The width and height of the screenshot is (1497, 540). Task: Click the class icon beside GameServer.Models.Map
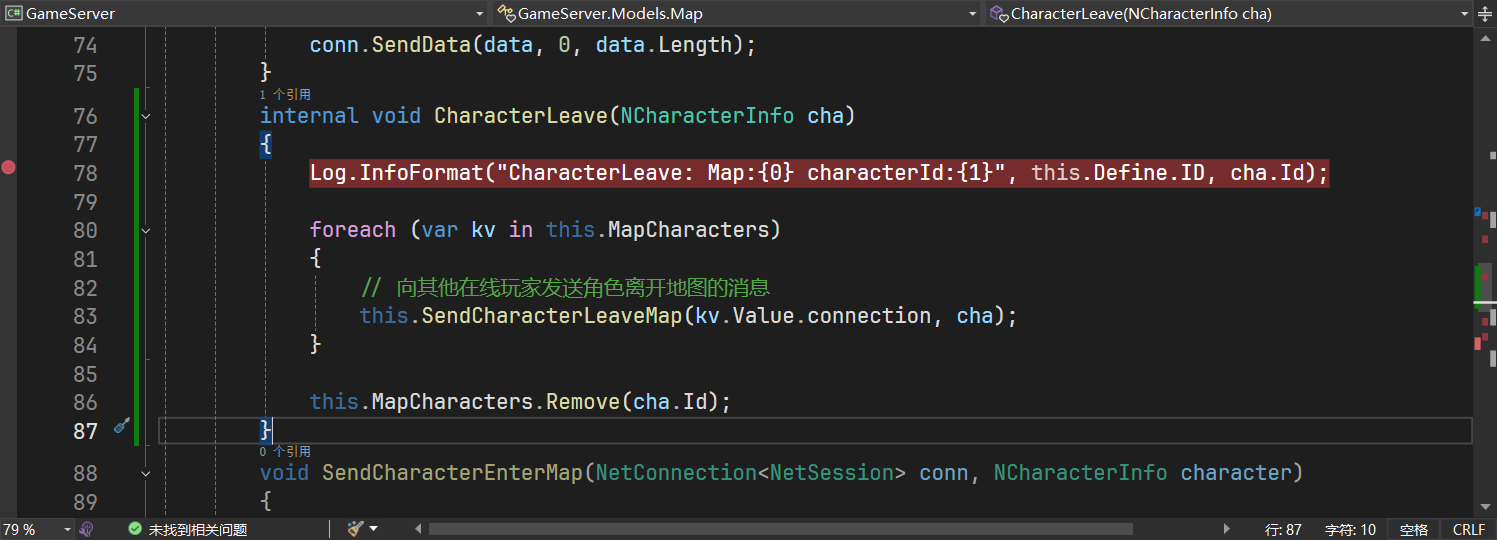click(x=507, y=13)
